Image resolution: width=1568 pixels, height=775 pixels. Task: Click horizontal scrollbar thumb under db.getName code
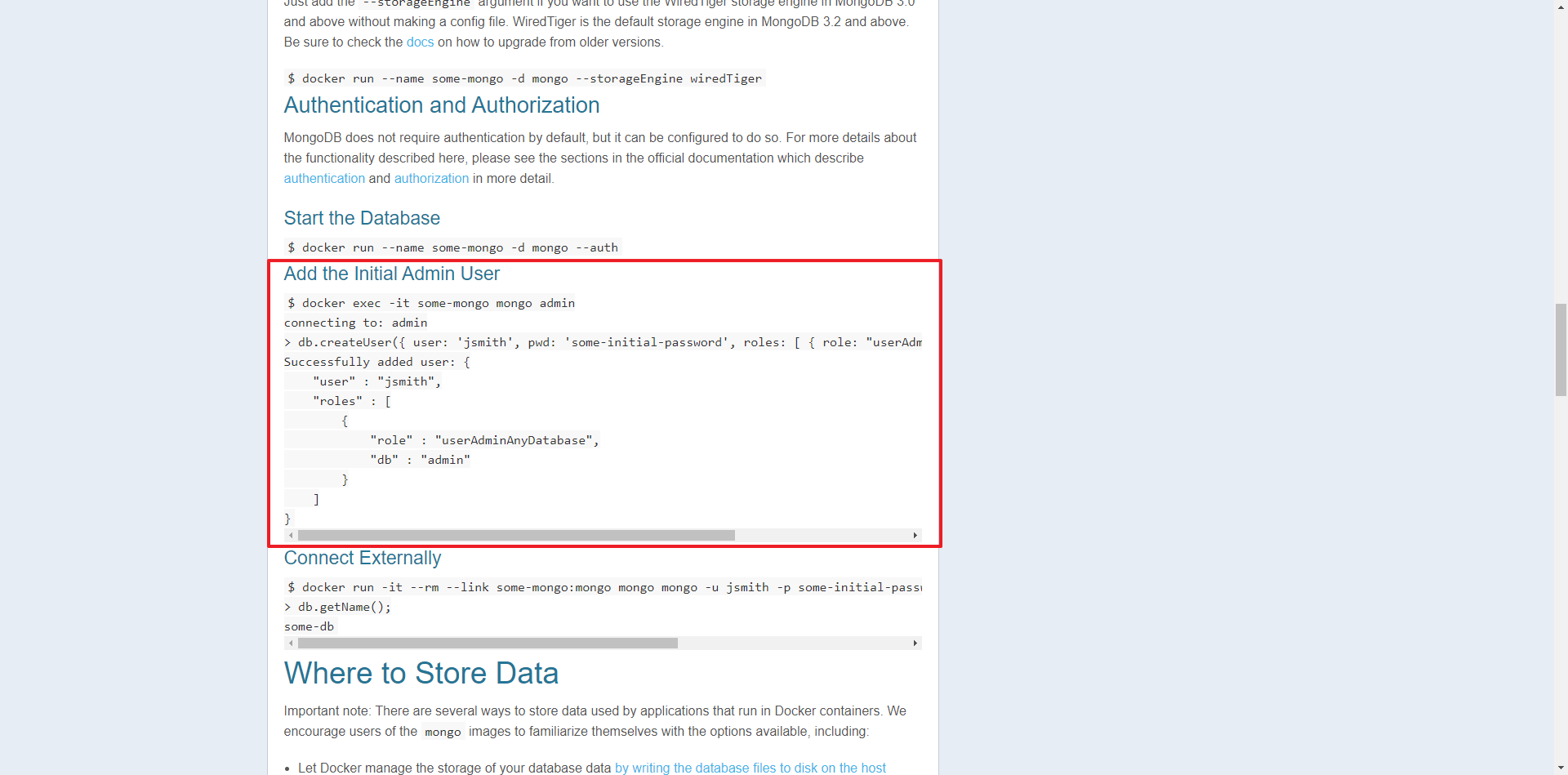point(488,644)
